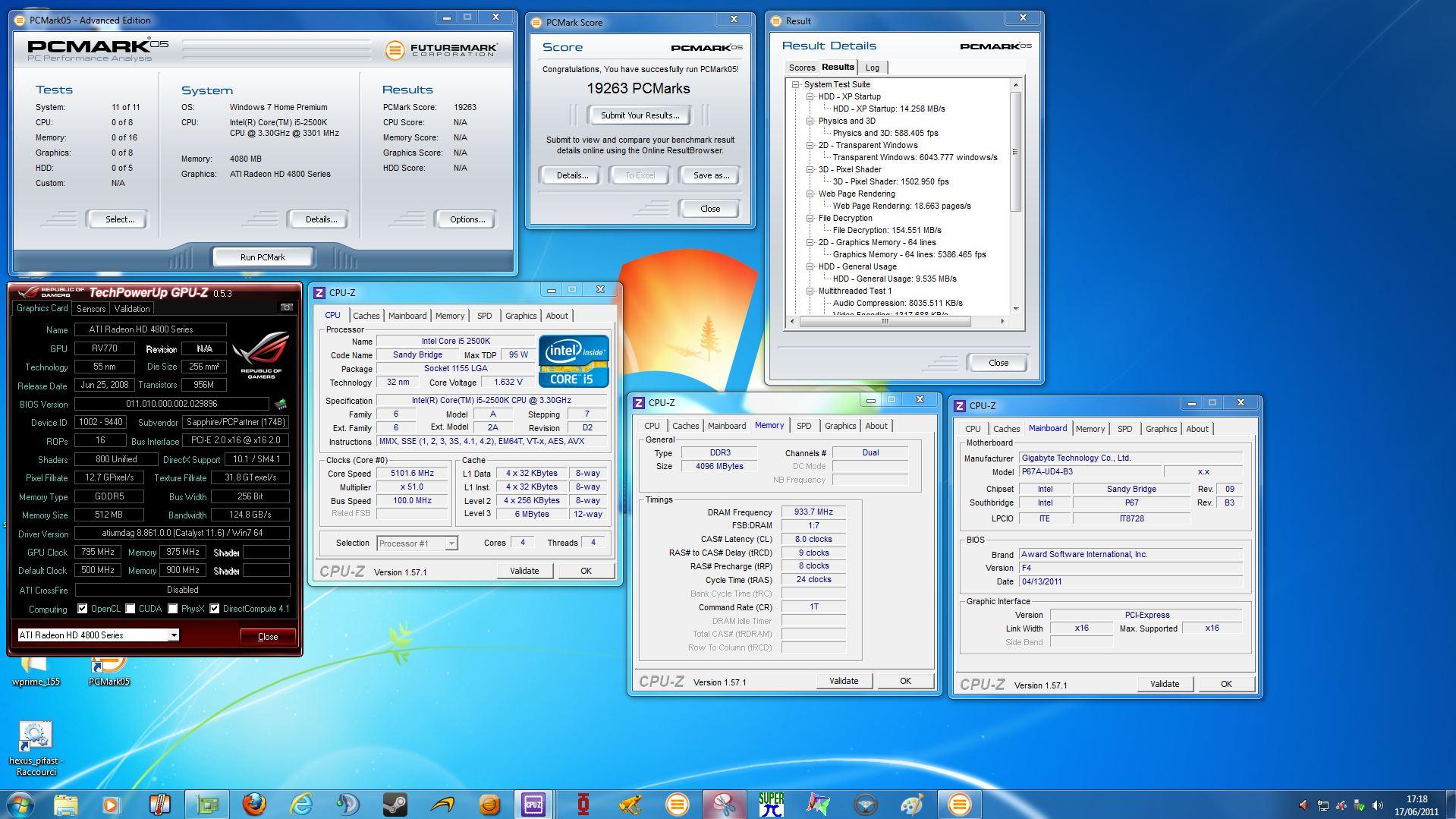Open the Windows Start menu
Viewport: 1456px width, 819px height.
(x=20, y=804)
